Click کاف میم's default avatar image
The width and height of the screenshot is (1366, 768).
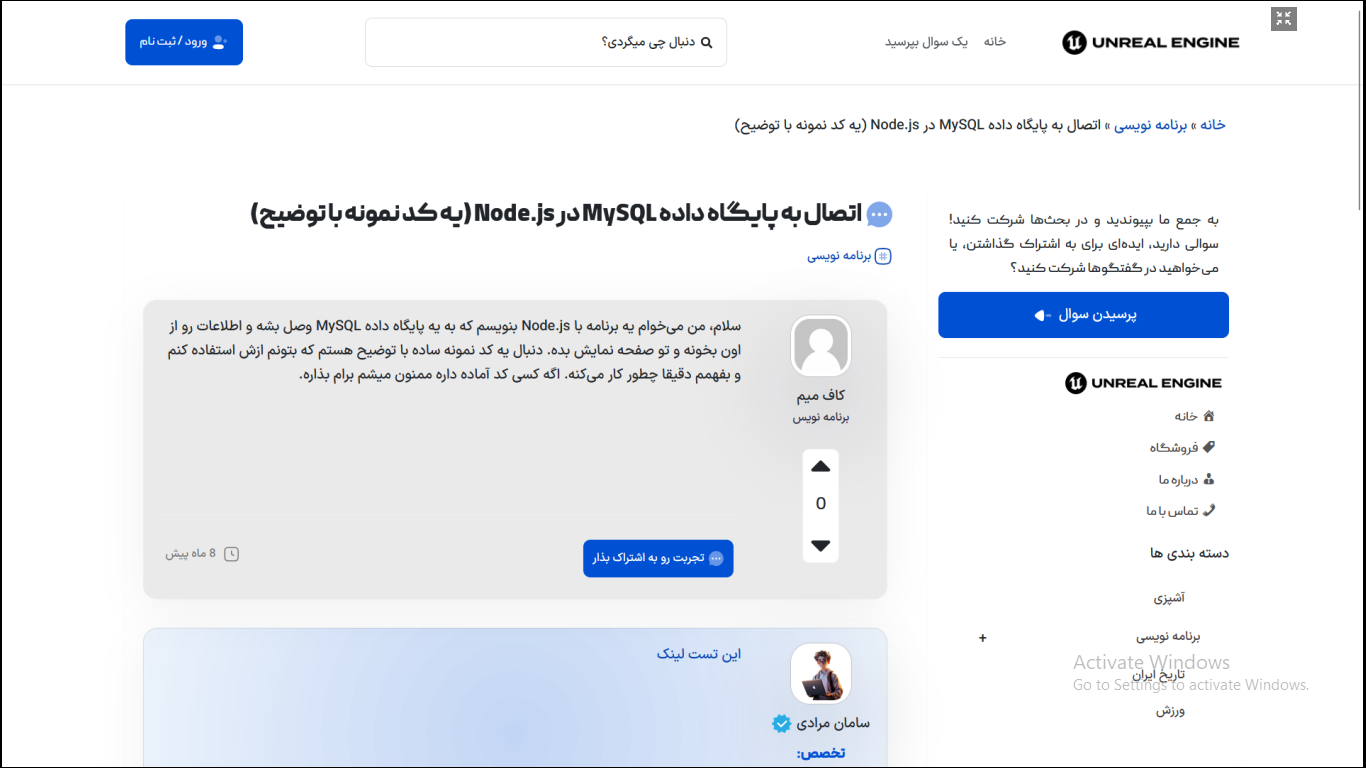821,346
